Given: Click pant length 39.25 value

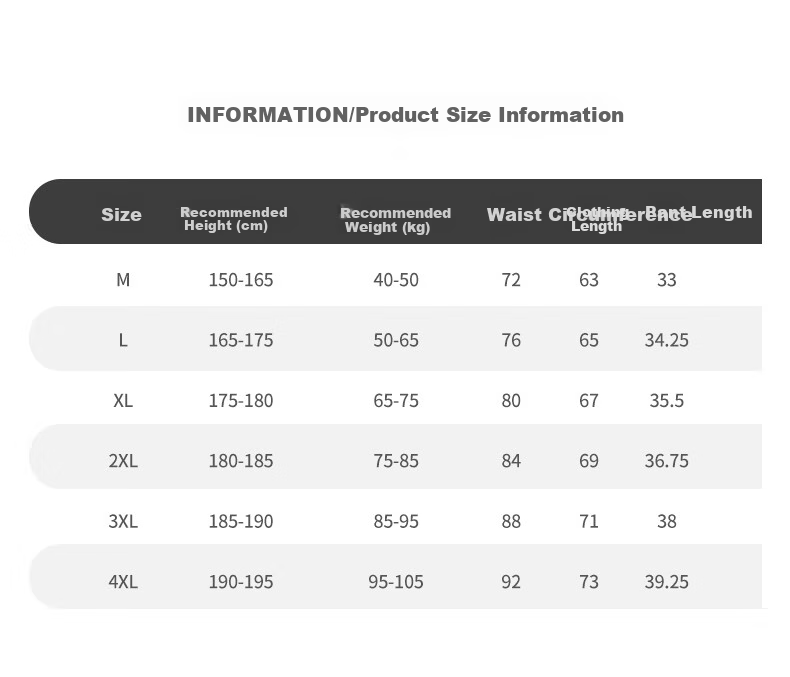Looking at the screenshot, I should (x=667, y=582).
